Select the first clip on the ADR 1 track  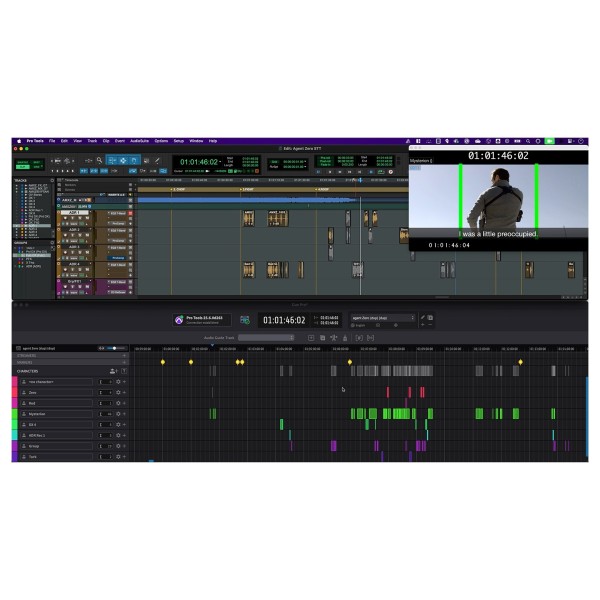(248, 218)
